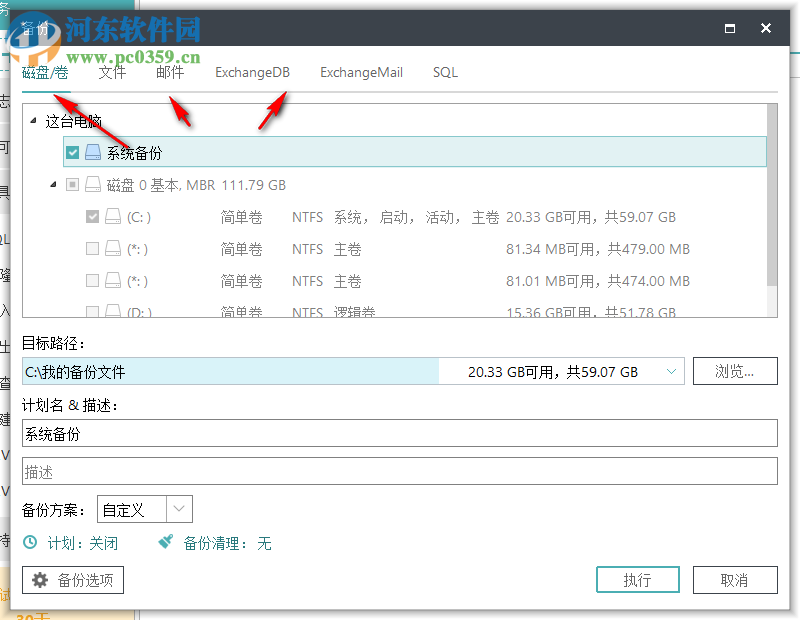Screen dimensions: 800x620
Task: Uncheck the 系统备份 checkbox
Action: pos(73,152)
